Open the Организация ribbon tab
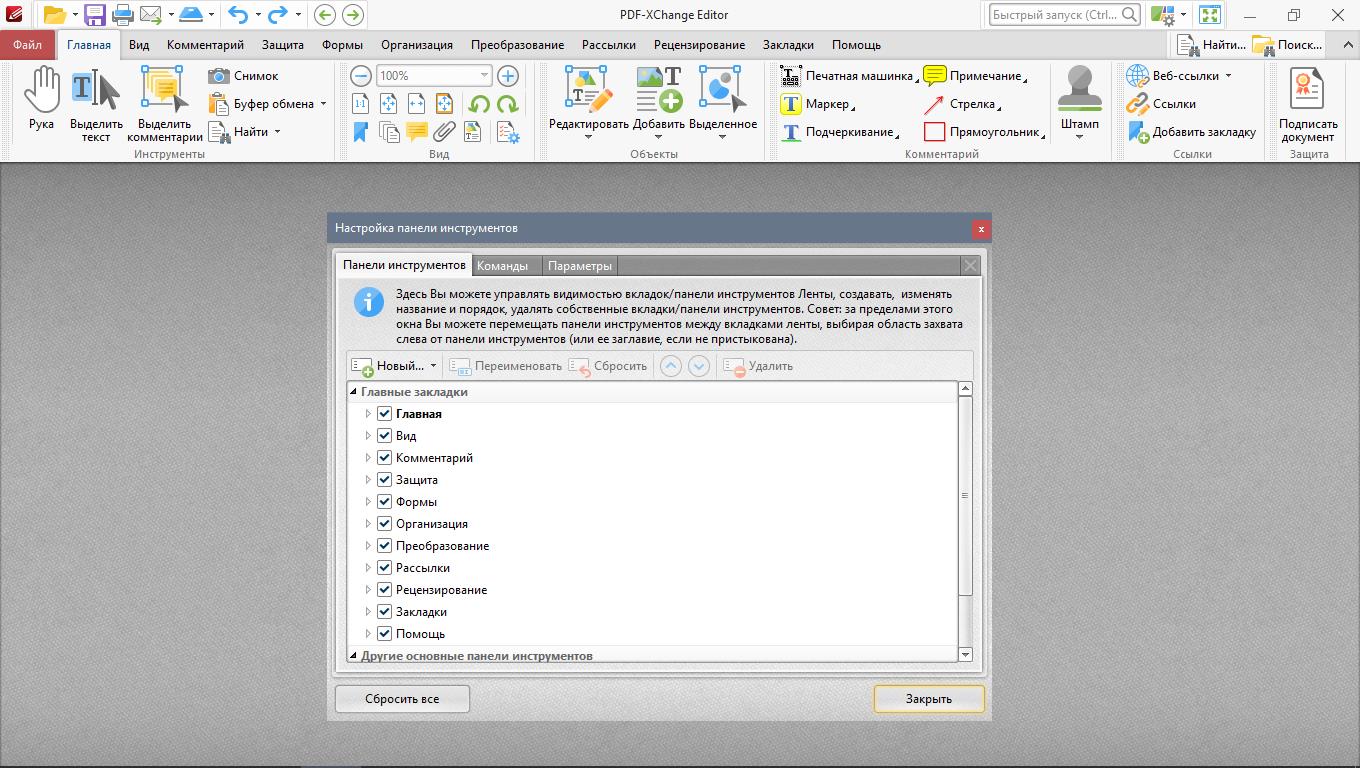 point(417,45)
